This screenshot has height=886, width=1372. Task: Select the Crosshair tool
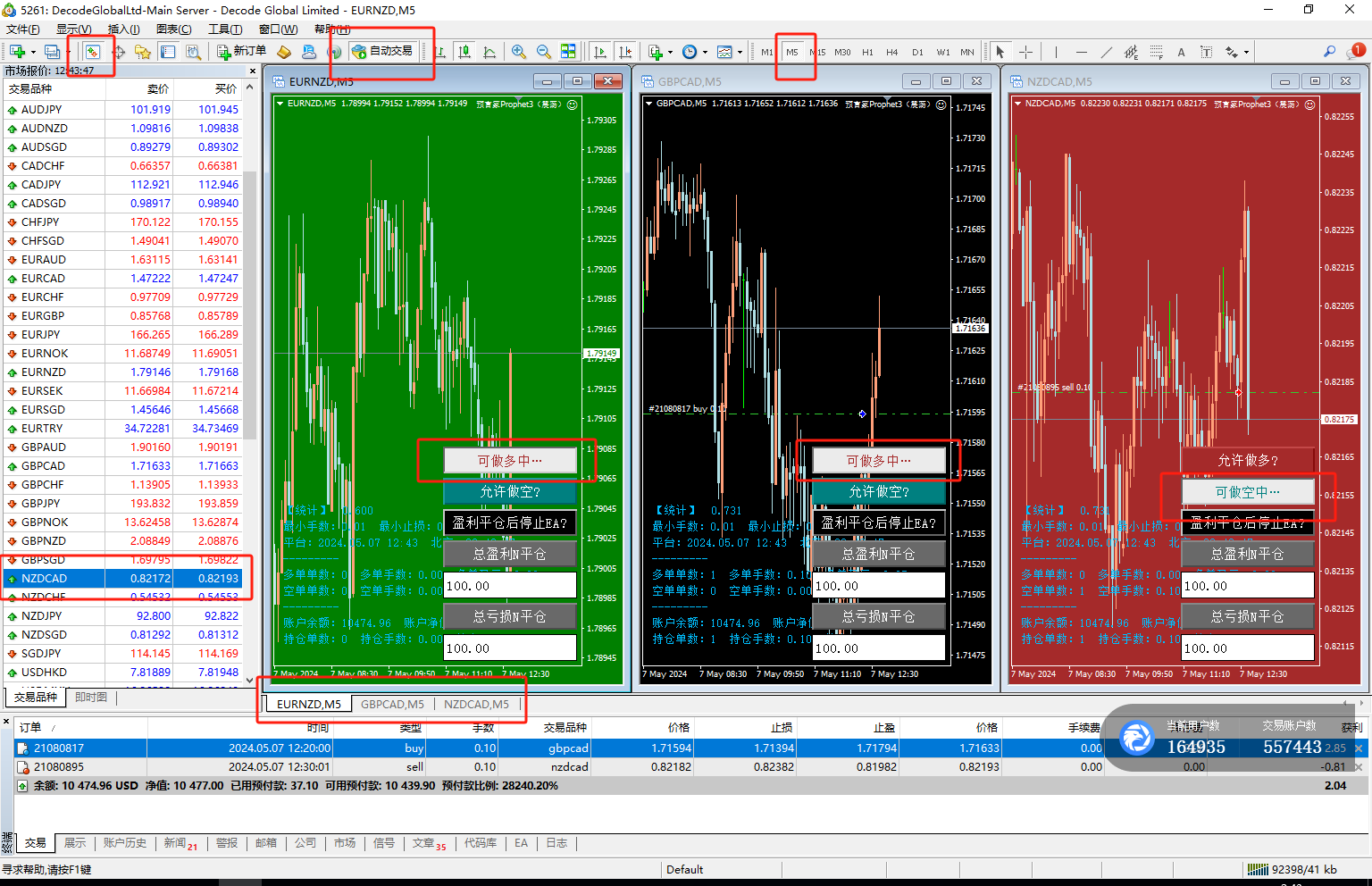[1025, 52]
